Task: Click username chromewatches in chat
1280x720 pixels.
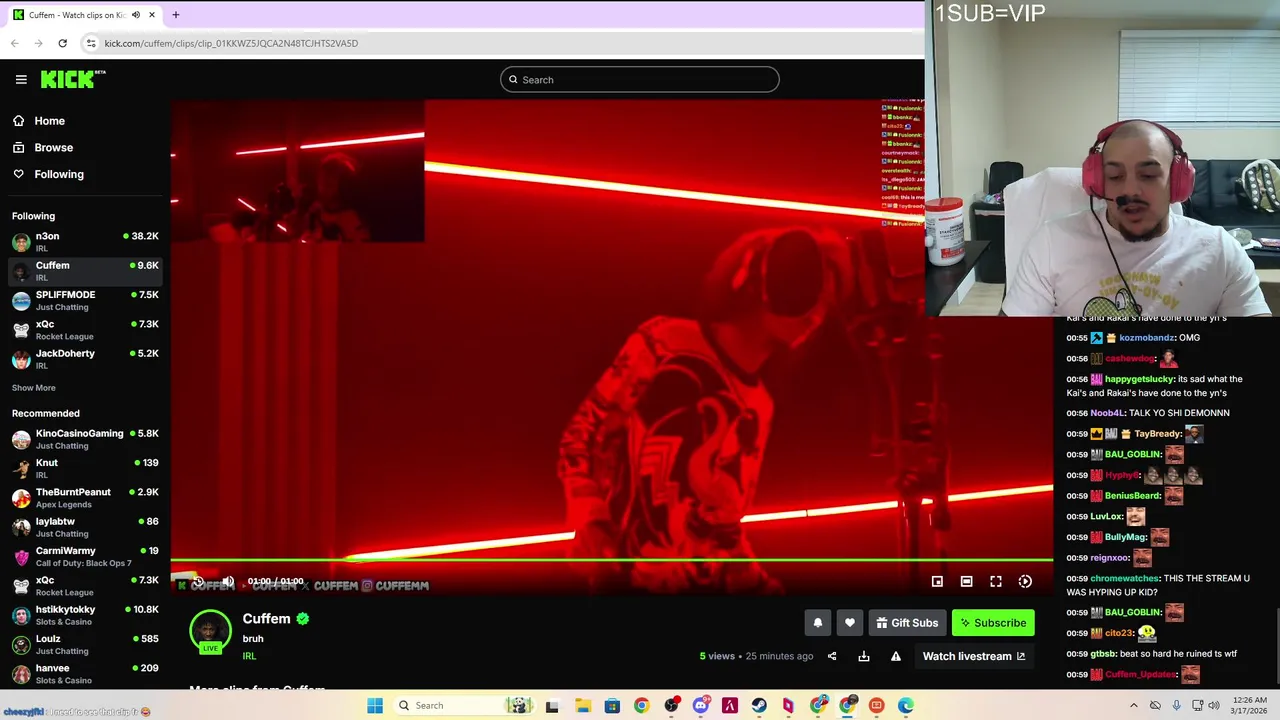Action: (1125, 579)
